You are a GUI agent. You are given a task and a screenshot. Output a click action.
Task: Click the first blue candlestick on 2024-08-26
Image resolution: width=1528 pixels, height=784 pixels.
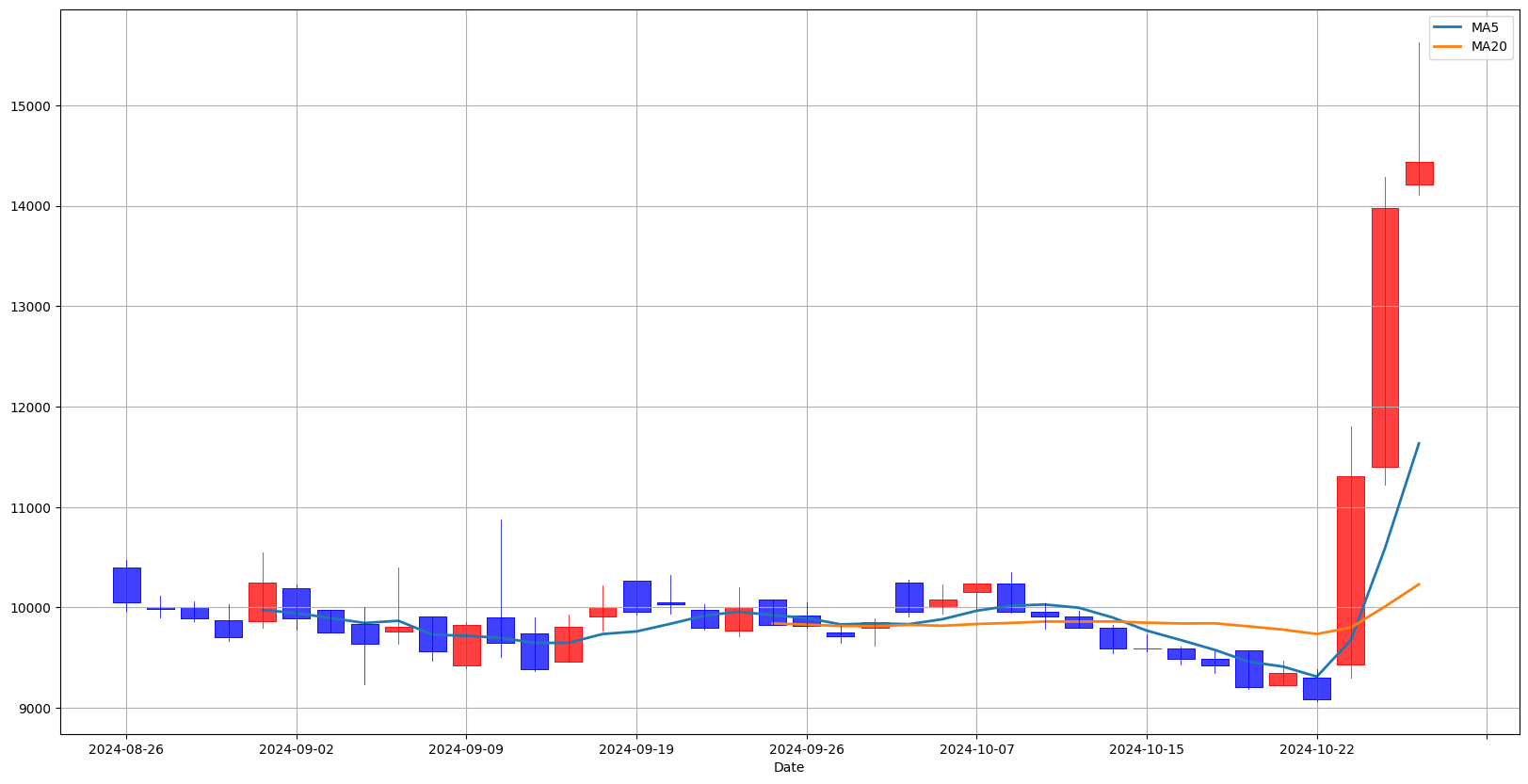[126, 584]
